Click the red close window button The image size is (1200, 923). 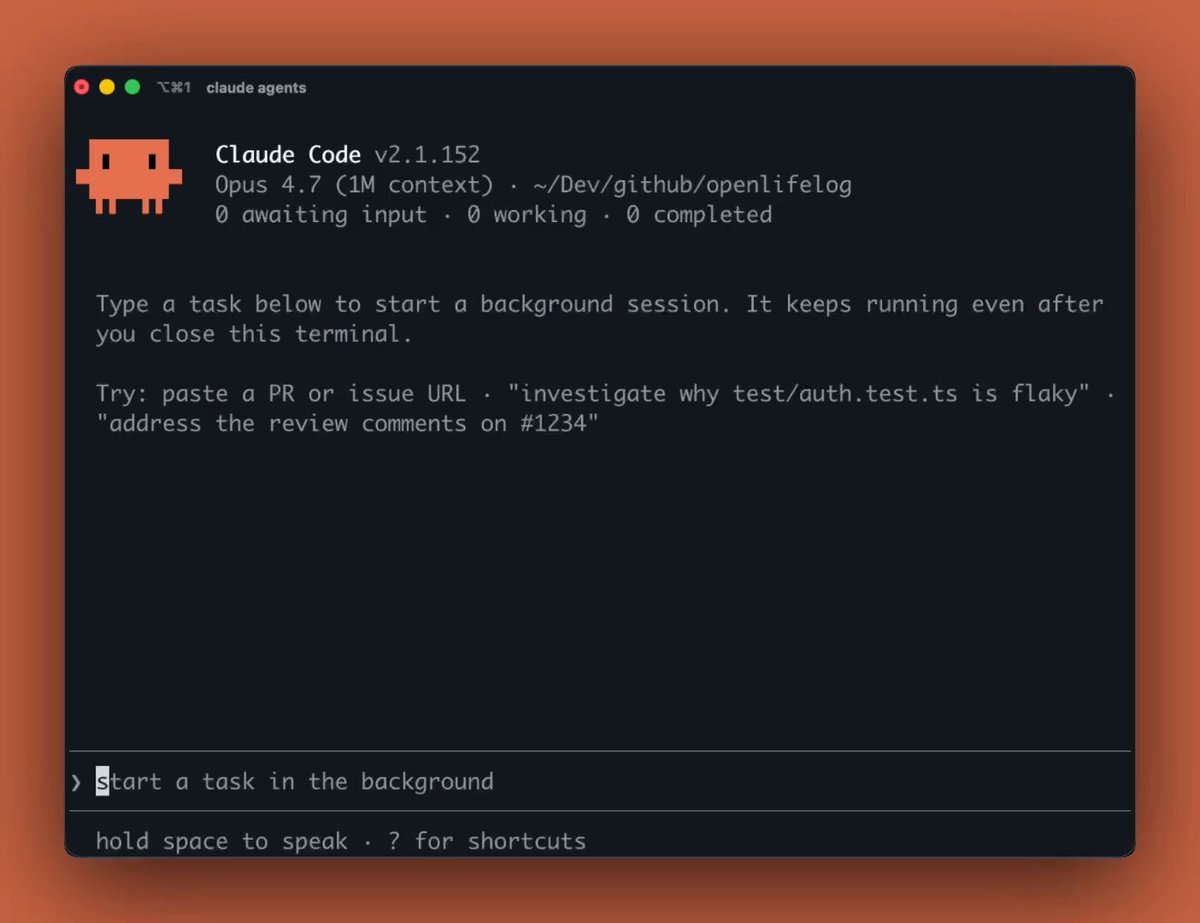[82, 87]
